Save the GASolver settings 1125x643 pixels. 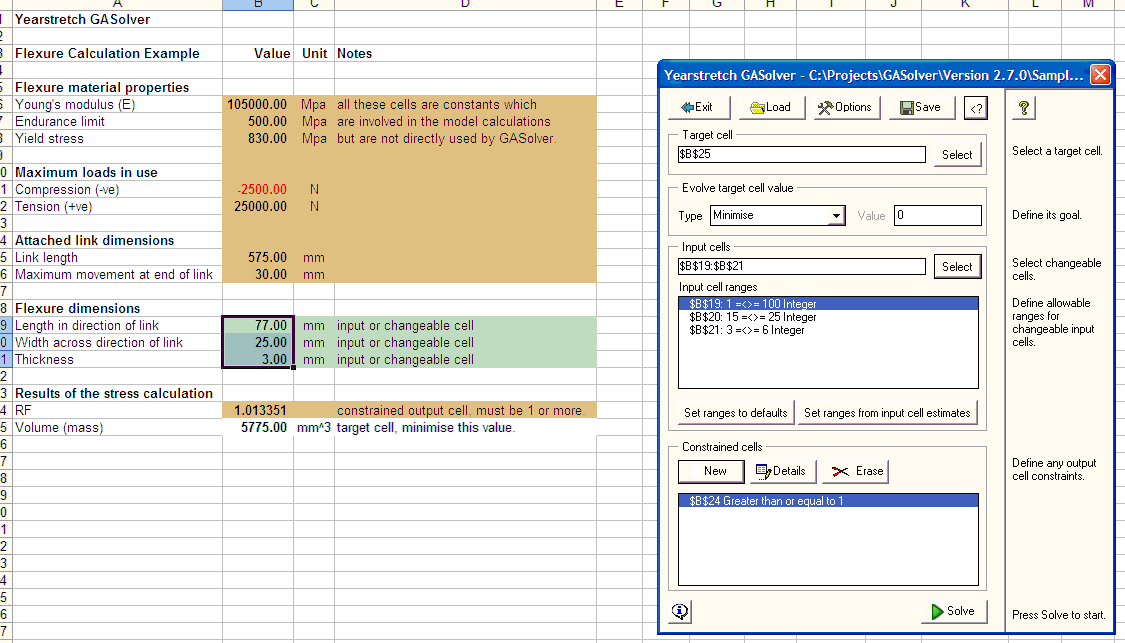click(x=921, y=108)
